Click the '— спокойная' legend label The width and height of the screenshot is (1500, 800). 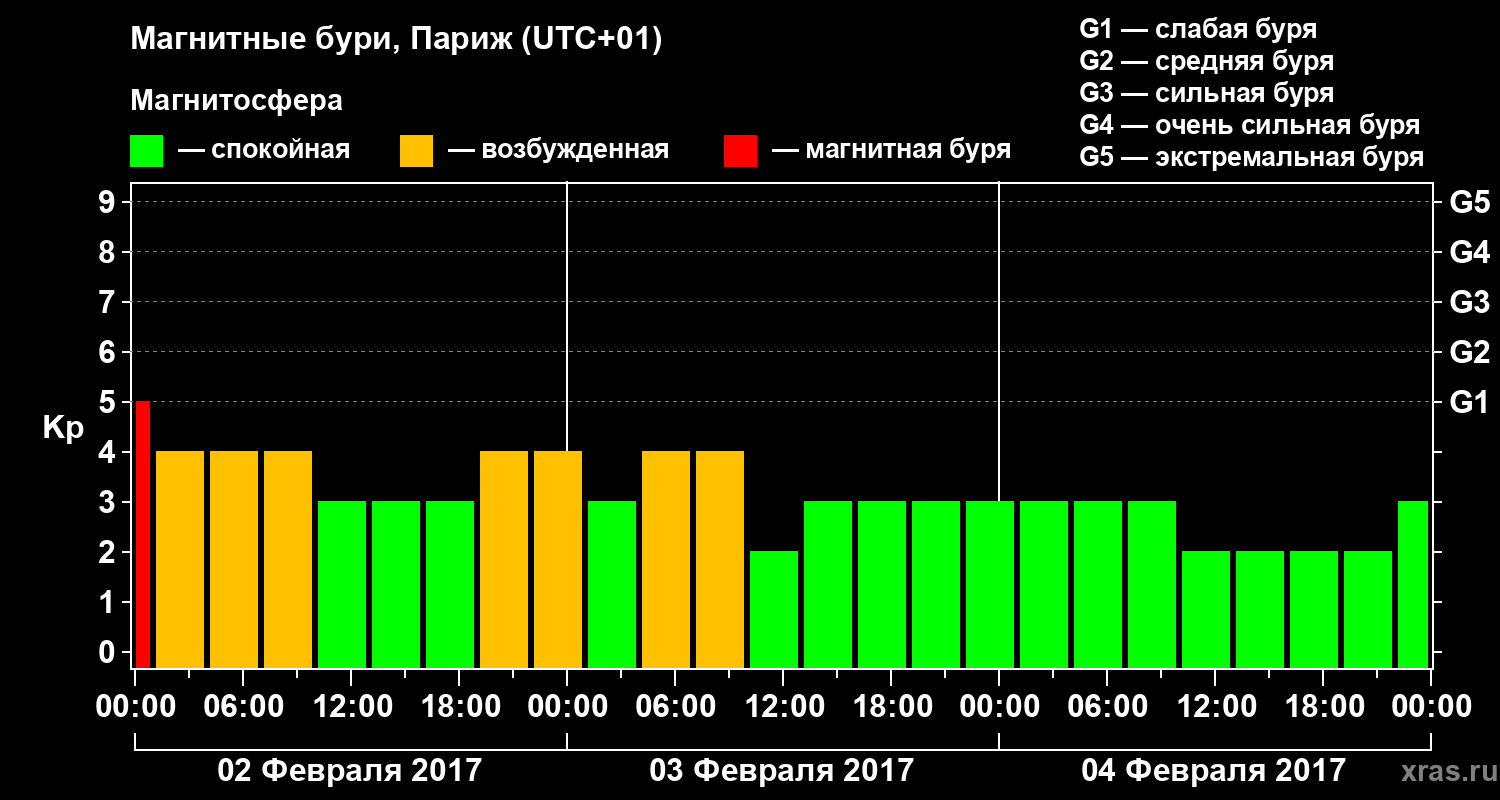264,150
